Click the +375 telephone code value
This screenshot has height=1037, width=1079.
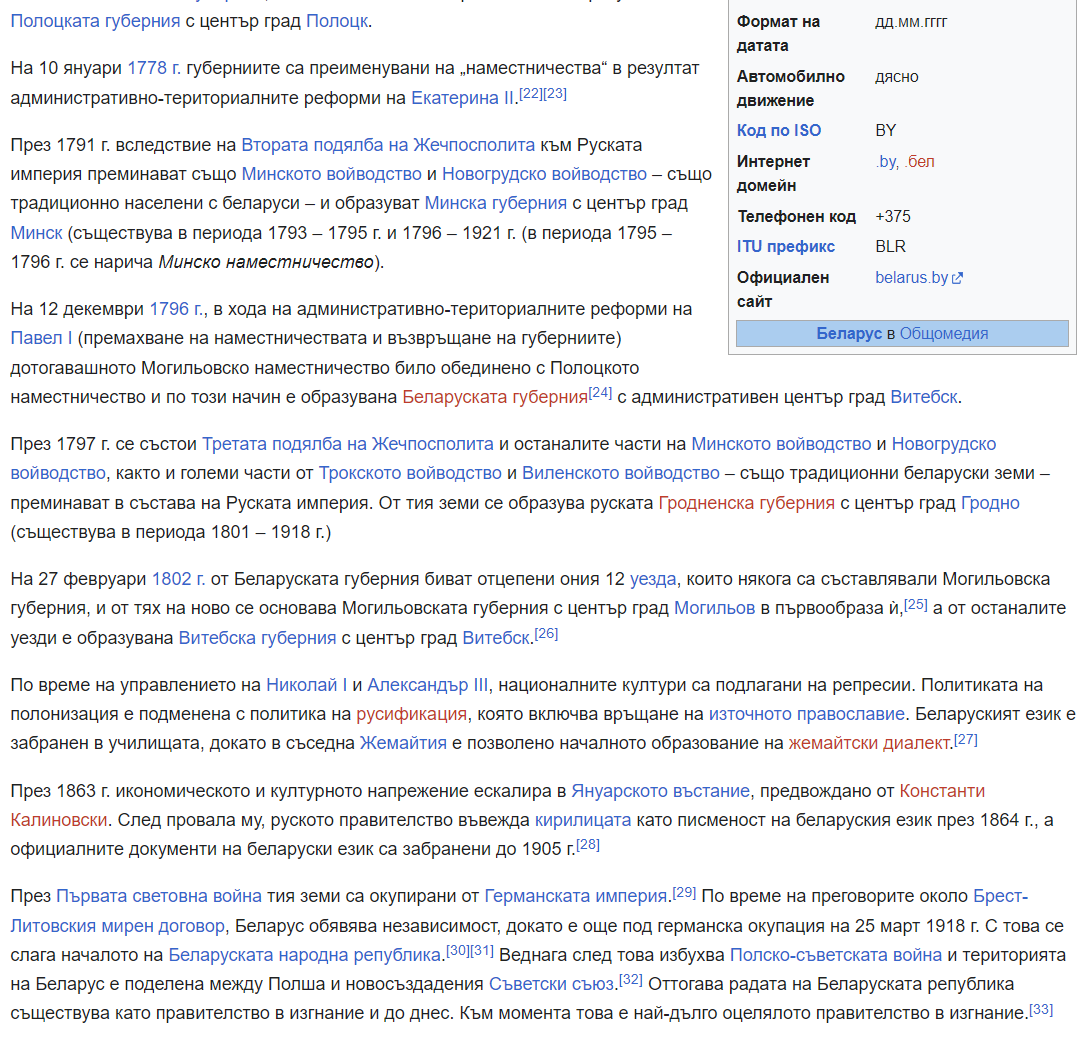pyautogui.click(x=893, y=217)
